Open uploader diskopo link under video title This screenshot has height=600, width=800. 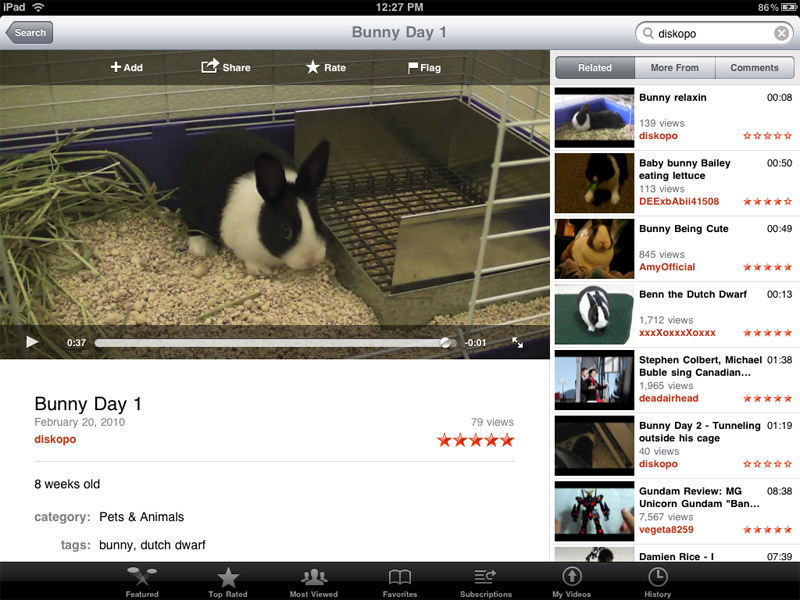tap(55, 439)
